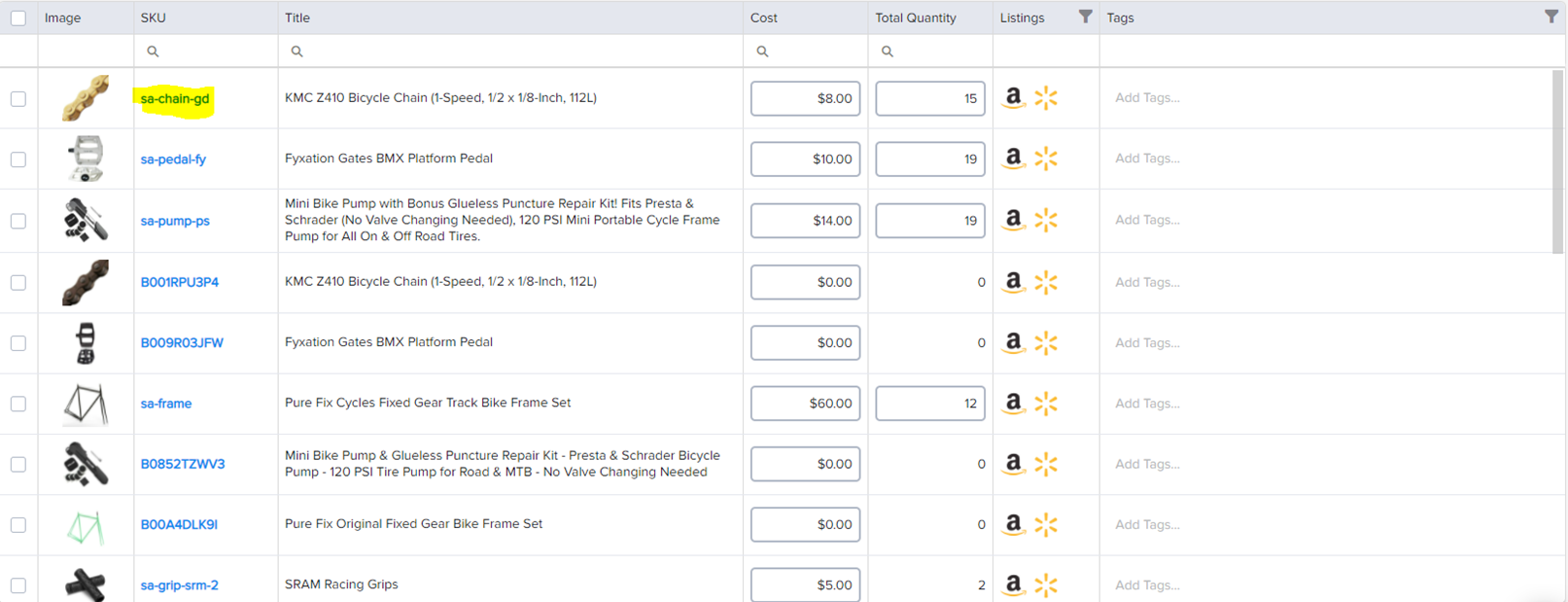Sort by the Cost column header
This screenshot has height=602, width=1568.
(764, 18)
